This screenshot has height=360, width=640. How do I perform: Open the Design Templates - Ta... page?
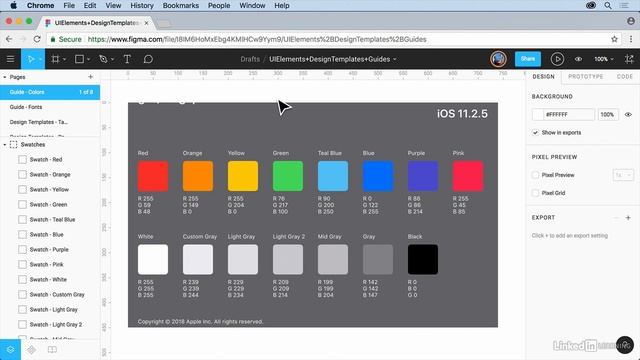point(50,122)
